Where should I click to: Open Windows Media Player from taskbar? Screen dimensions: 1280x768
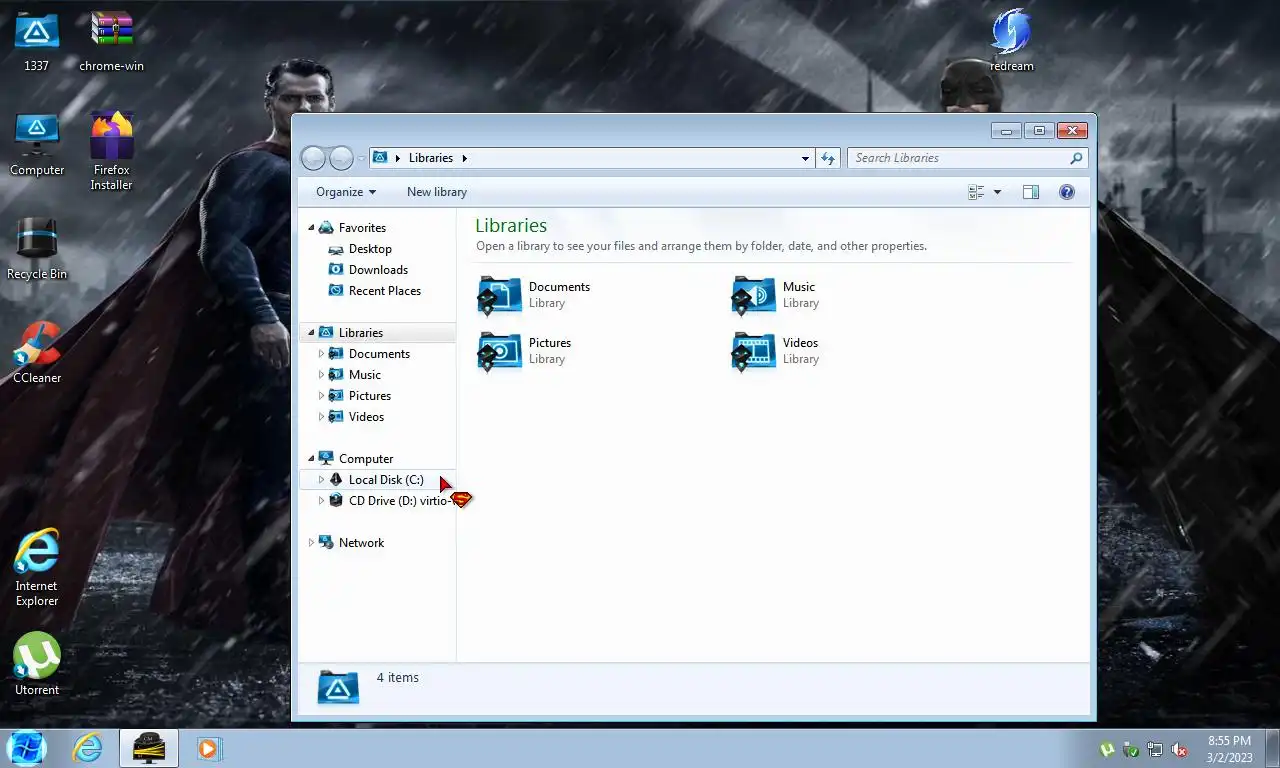point(208,748)
